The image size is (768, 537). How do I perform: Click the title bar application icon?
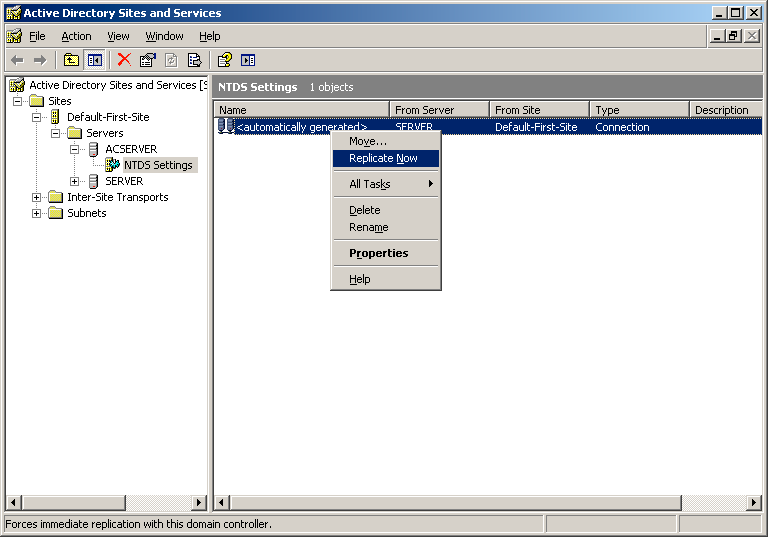click(x=14, y=13)
